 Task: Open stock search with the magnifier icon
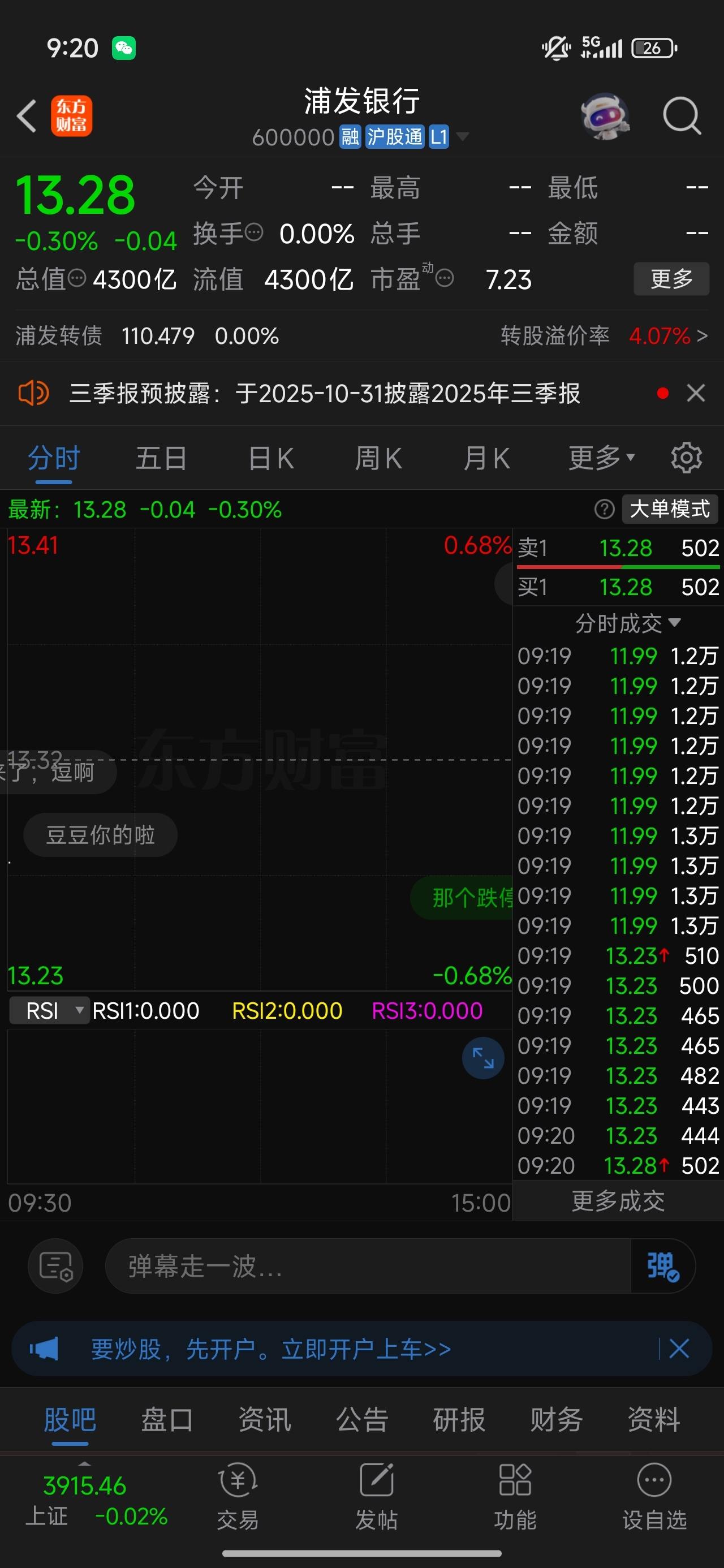682,115
